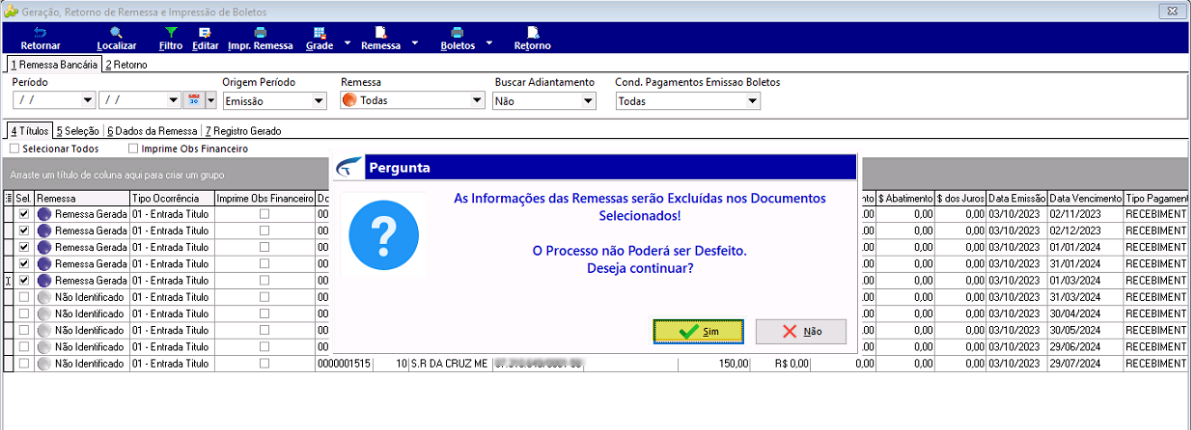Click the Retorno toolbar icon
Image resolution: width=1191 pixels, height=430 pixels.
pyautogui.click(x=532, y=33)
